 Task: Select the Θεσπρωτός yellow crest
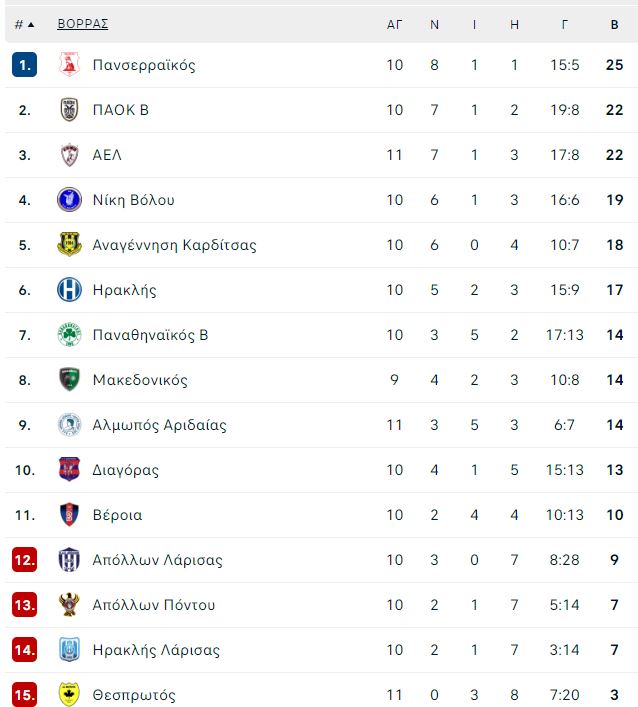click(69, 694)
